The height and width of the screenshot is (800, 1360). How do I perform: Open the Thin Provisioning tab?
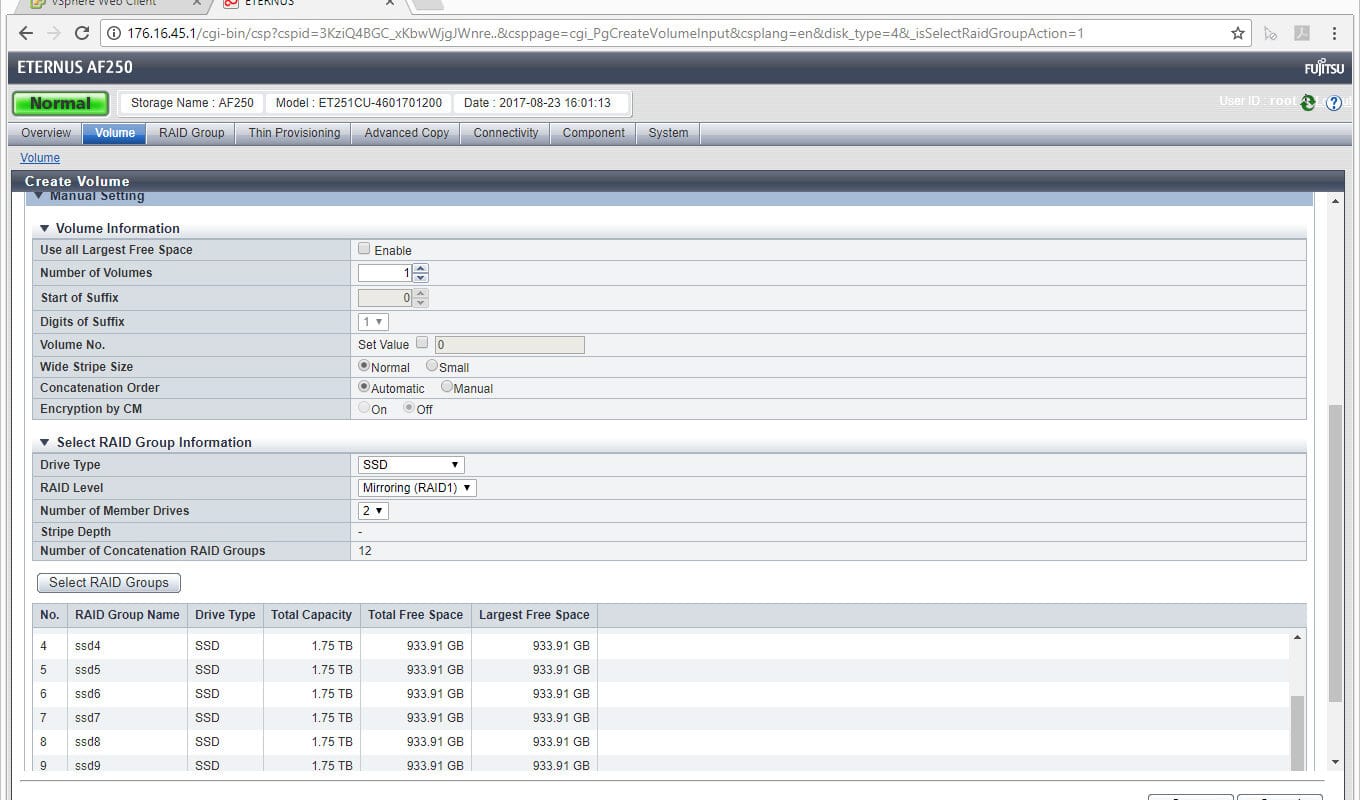[x=294, y=133]
